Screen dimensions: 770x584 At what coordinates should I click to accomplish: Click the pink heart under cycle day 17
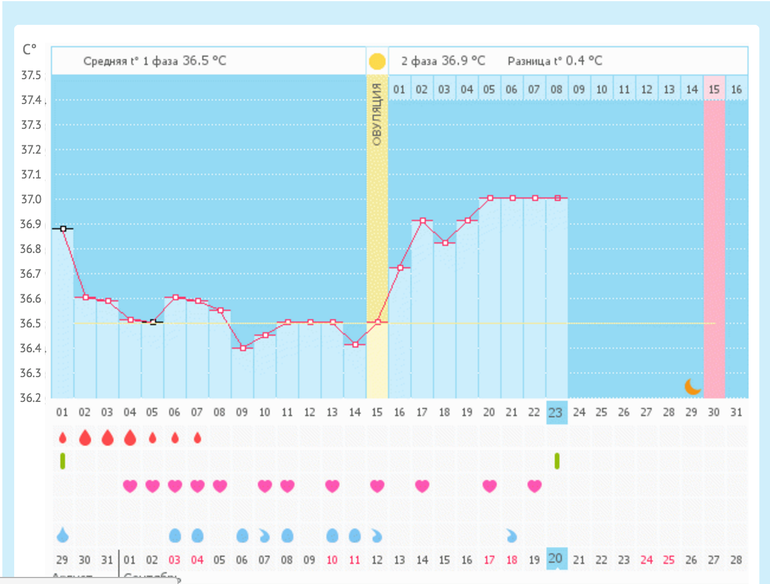pyautogui.click(x=422, y=486)
